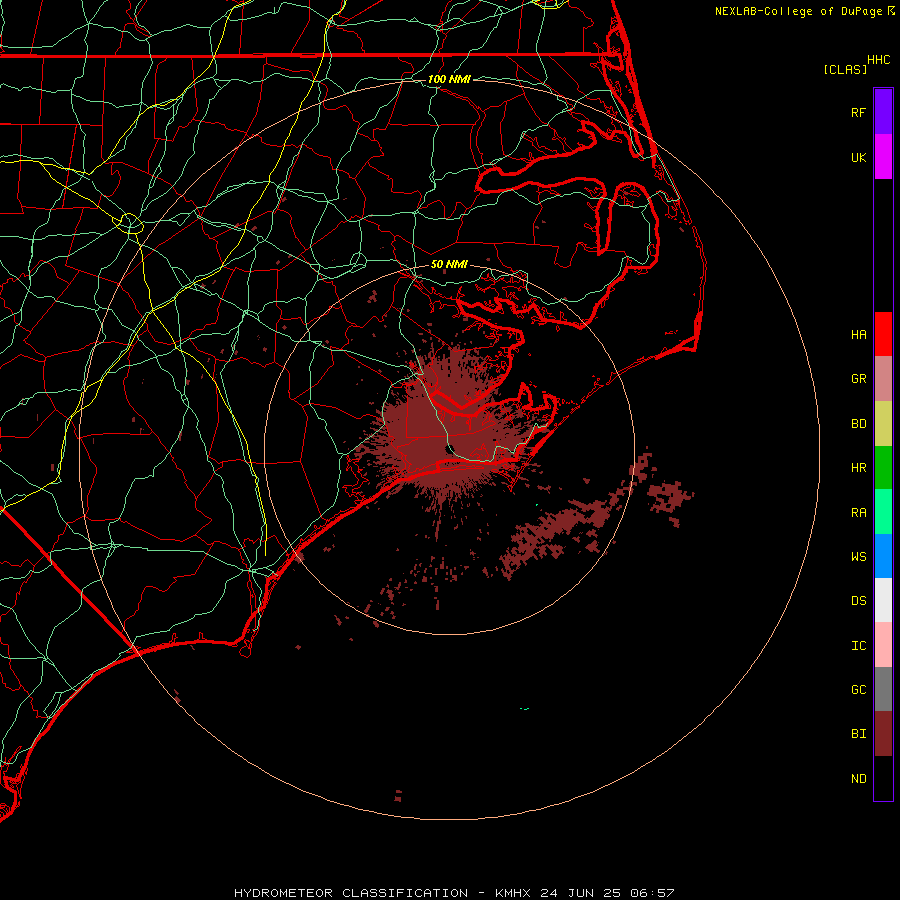Click the IC pink legend swatch
This screenshot has width=900, height=900.
(x=883, y=645)
